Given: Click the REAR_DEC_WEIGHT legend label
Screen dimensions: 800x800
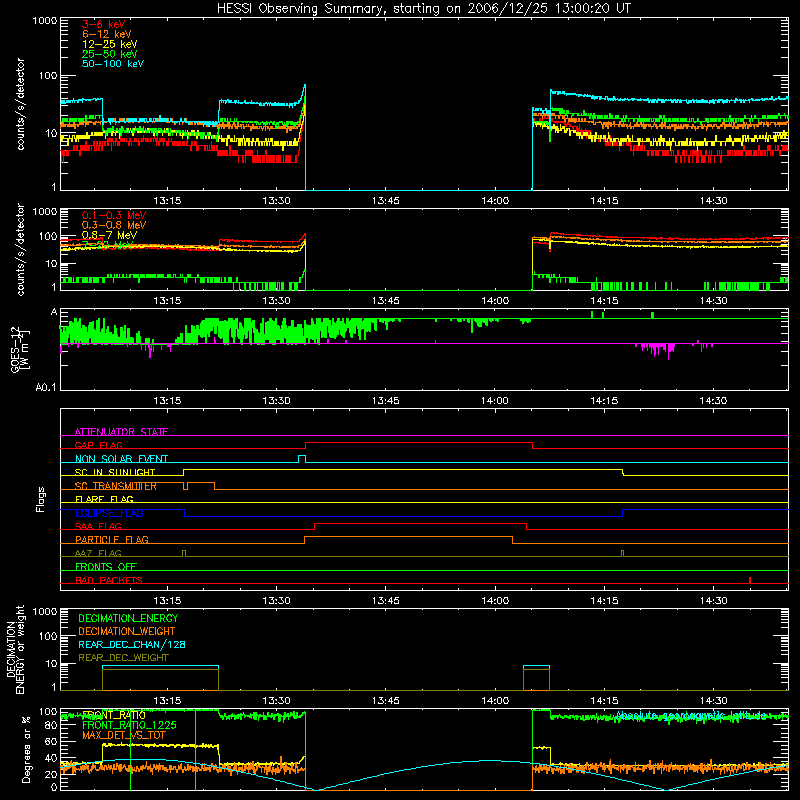Looking at the screenshot, I should click(x=123, y=658).
